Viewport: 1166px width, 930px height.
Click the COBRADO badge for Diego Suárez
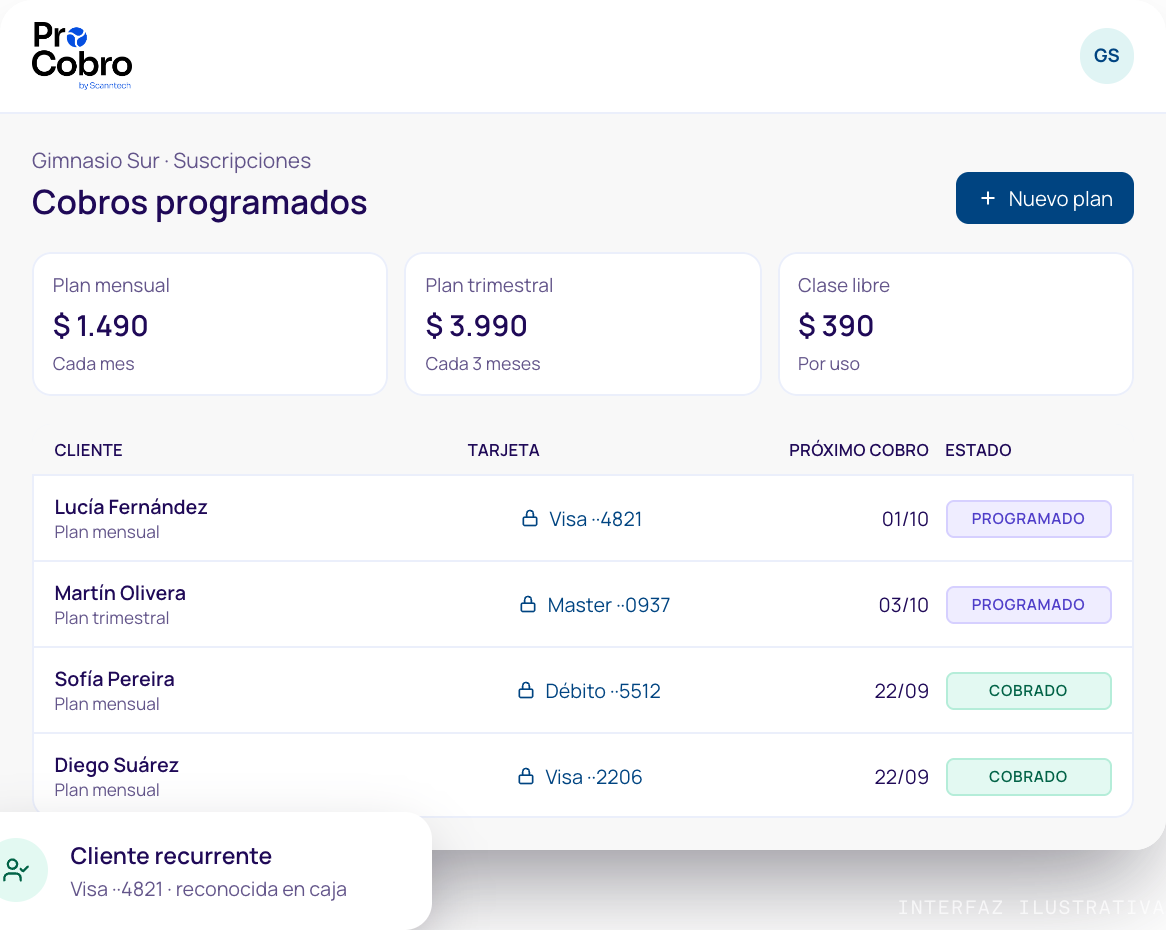(x=1028, y=777)
